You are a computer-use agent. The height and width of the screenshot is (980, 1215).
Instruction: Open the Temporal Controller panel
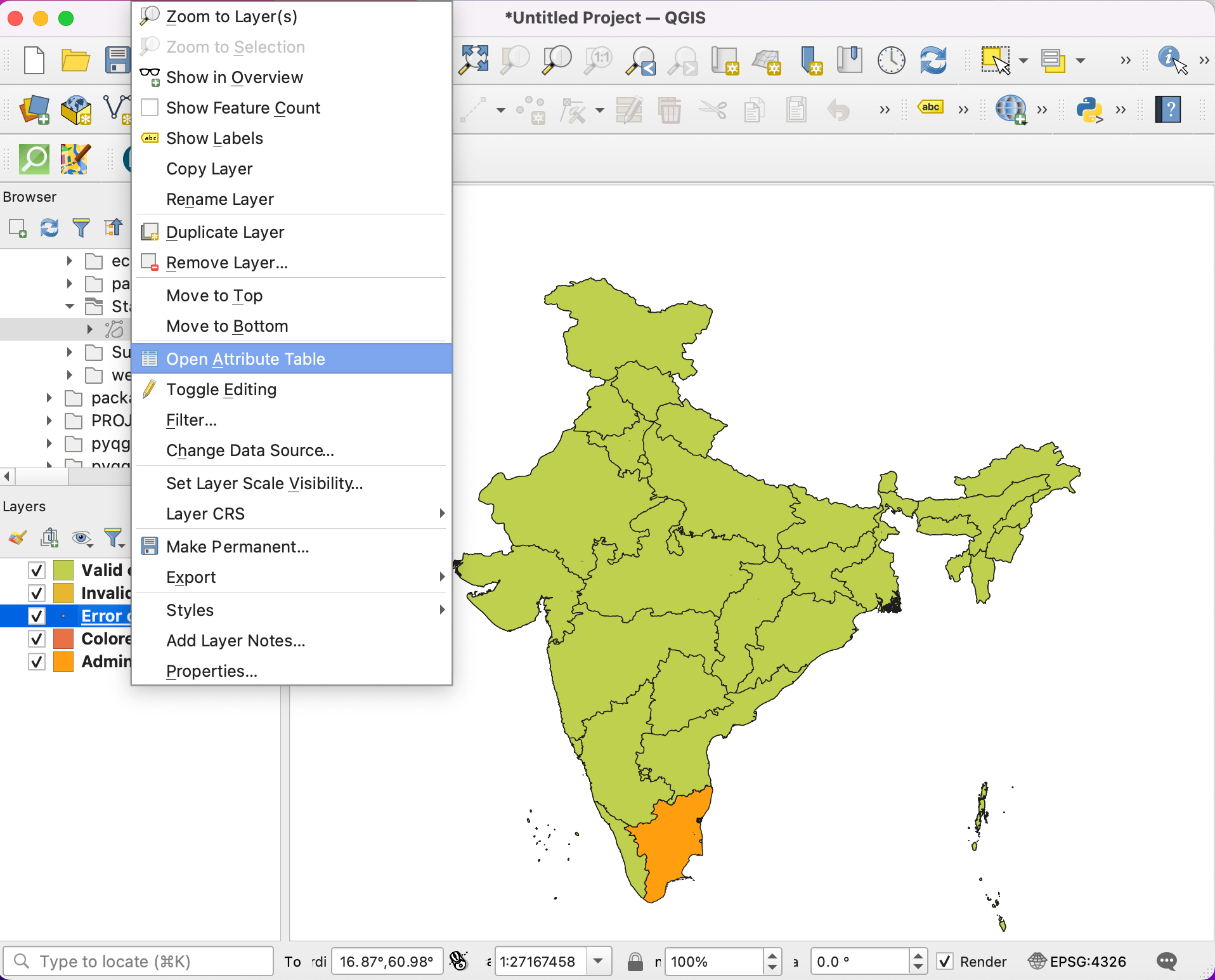890,60
